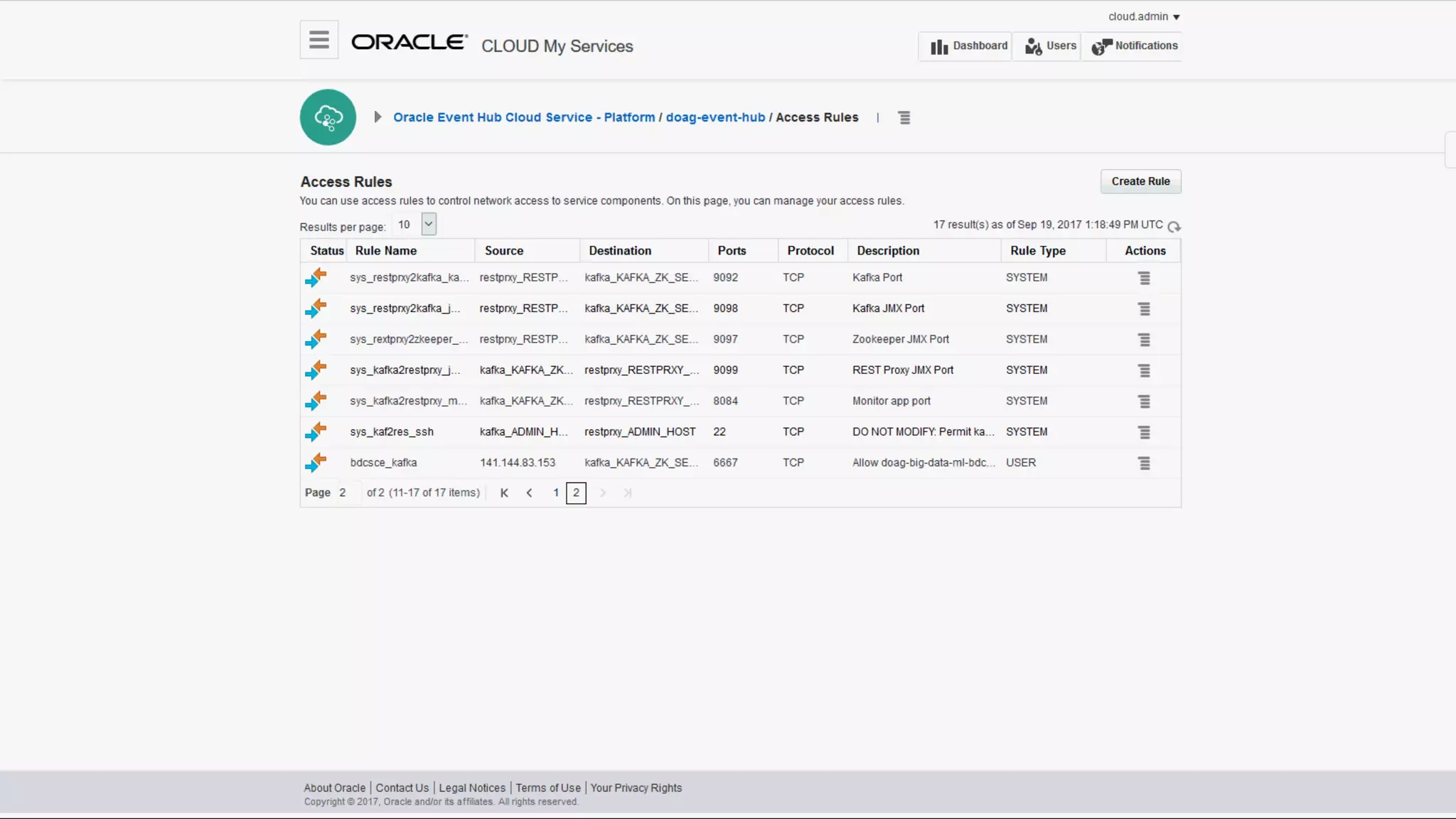Go to previous page of results
The height and width of the screenshot is (819, 1456).
[529, 493]
